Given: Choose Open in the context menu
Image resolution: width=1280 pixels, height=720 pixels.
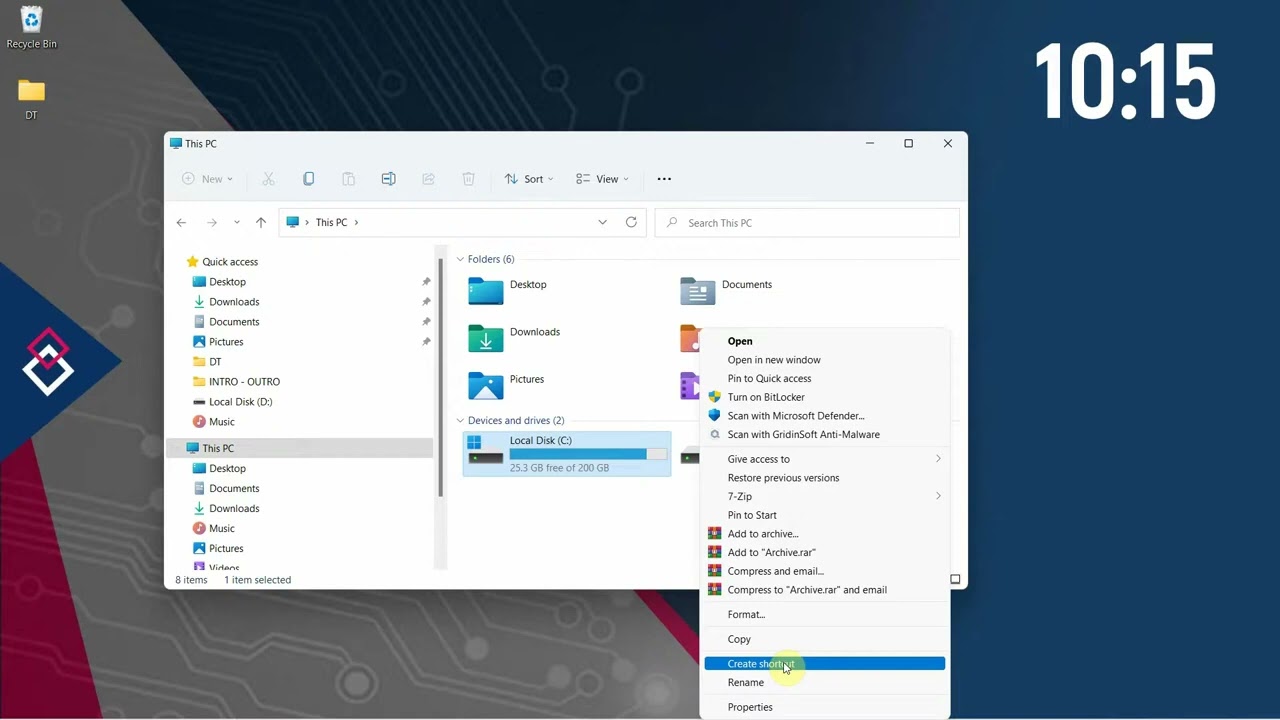Looking at the screenshot, I should coord(825,341).
